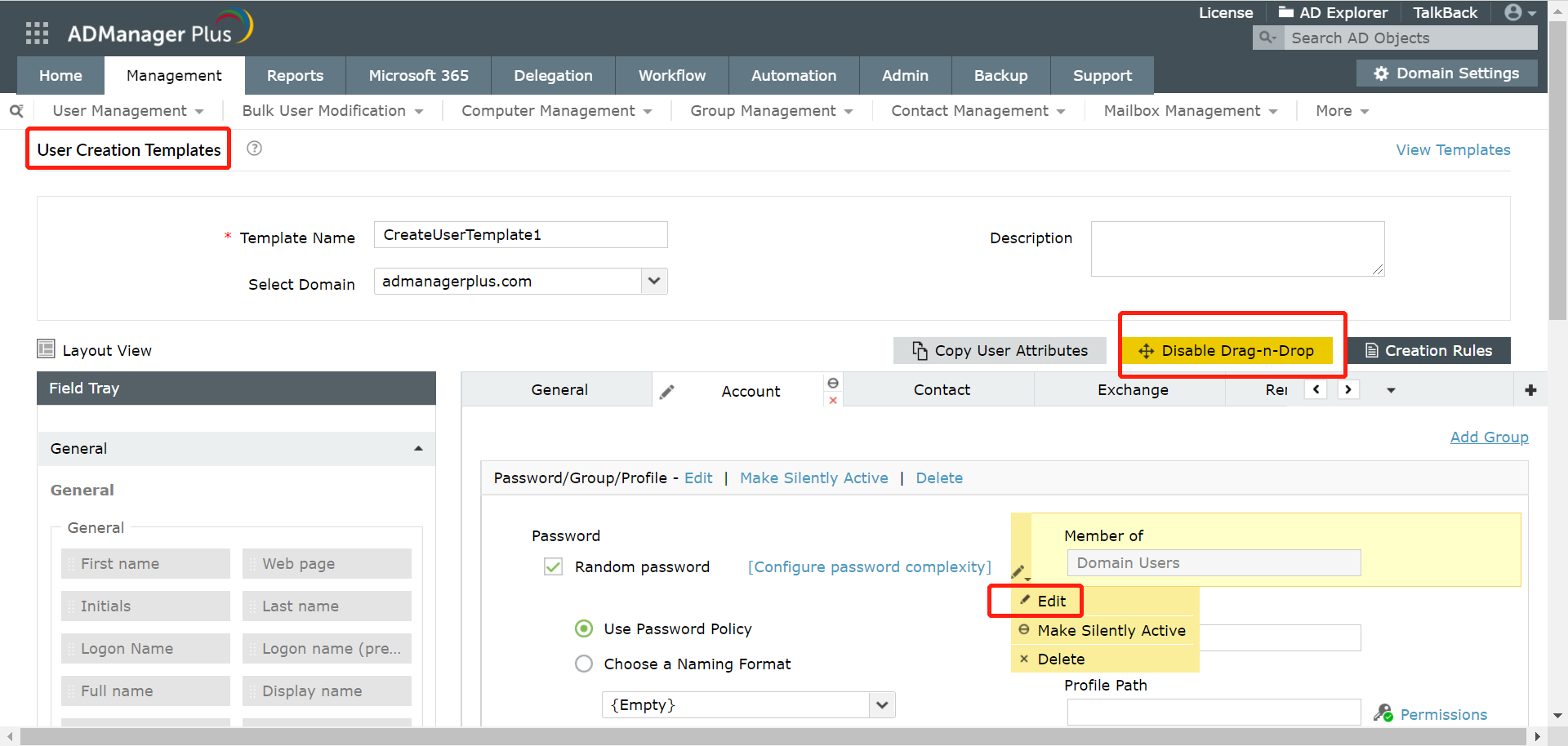Screen dimensions: 1568x746
Task: Go to the Automation tab
Action: tap(794, 75)
